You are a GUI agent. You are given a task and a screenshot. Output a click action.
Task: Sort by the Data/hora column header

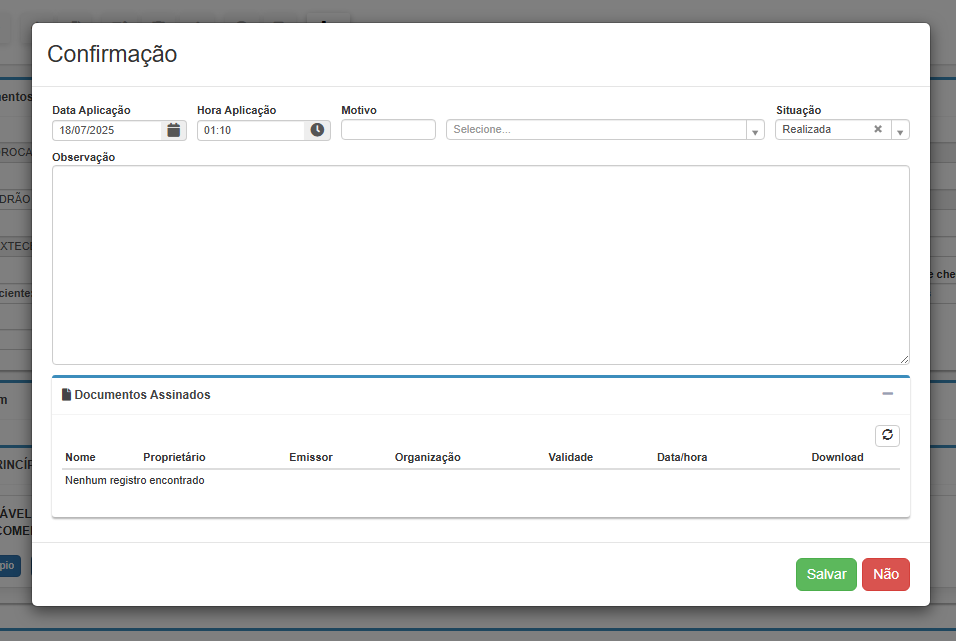[682, 457]
